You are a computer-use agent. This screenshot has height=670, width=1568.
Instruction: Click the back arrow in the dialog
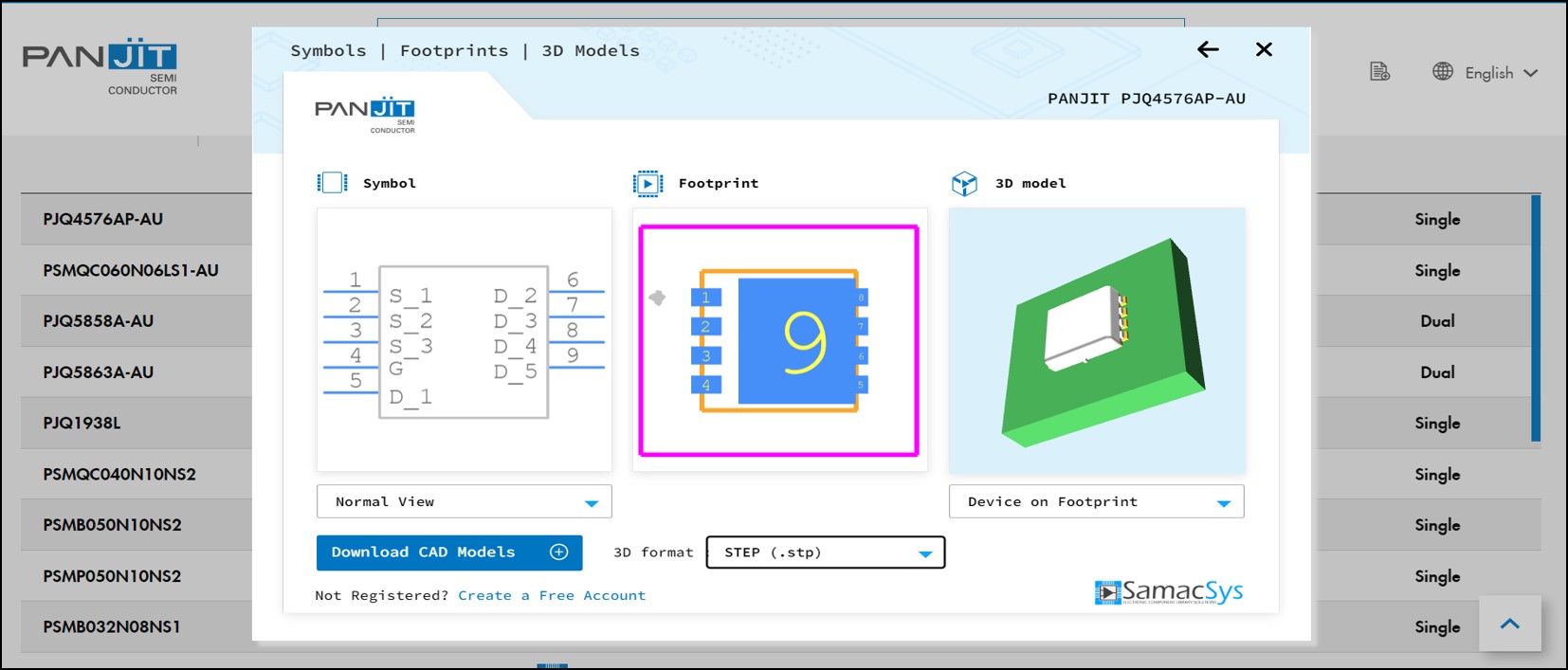(x=1208, y=49)
